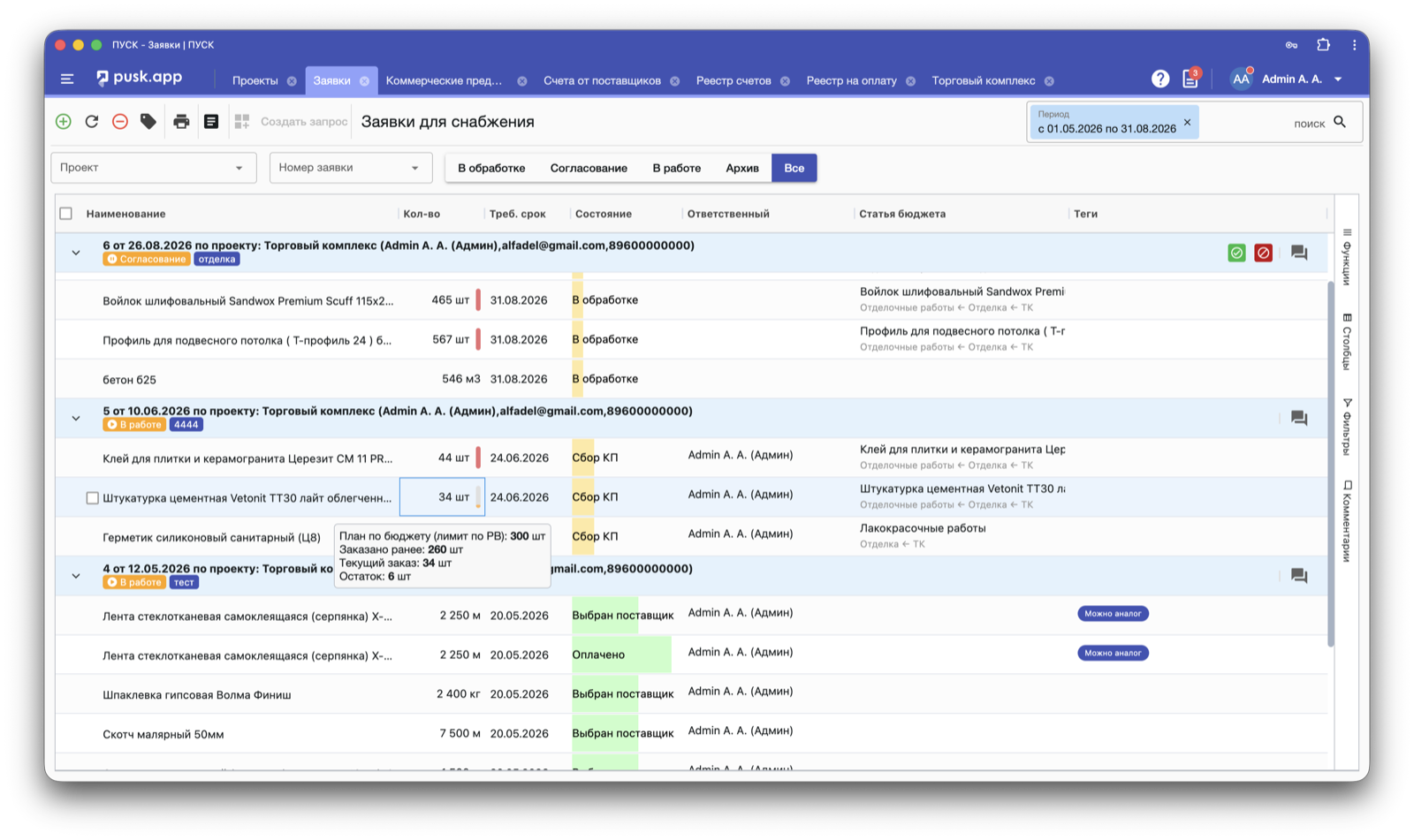
Task: Open the tag icon in toolbar
Action: coord(148,122)
